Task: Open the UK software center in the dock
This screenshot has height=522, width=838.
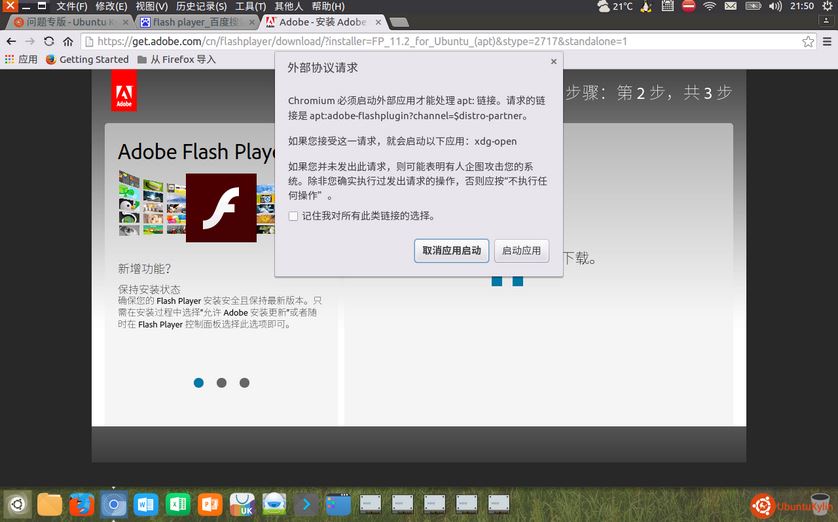Action: (x=242, y=504)
